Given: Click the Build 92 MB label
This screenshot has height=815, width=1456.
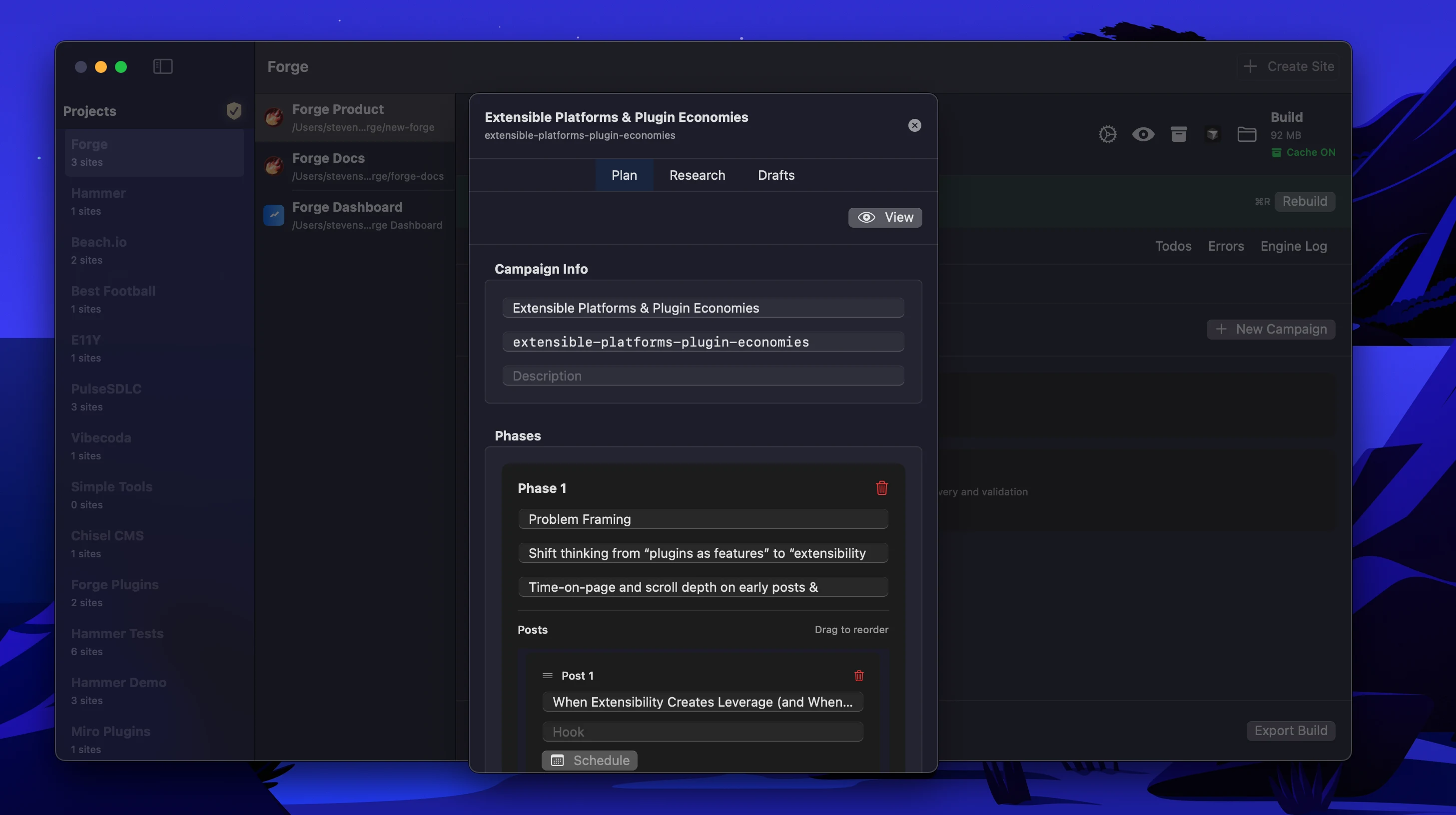Looking at the screenshot, I should 1287,125.
